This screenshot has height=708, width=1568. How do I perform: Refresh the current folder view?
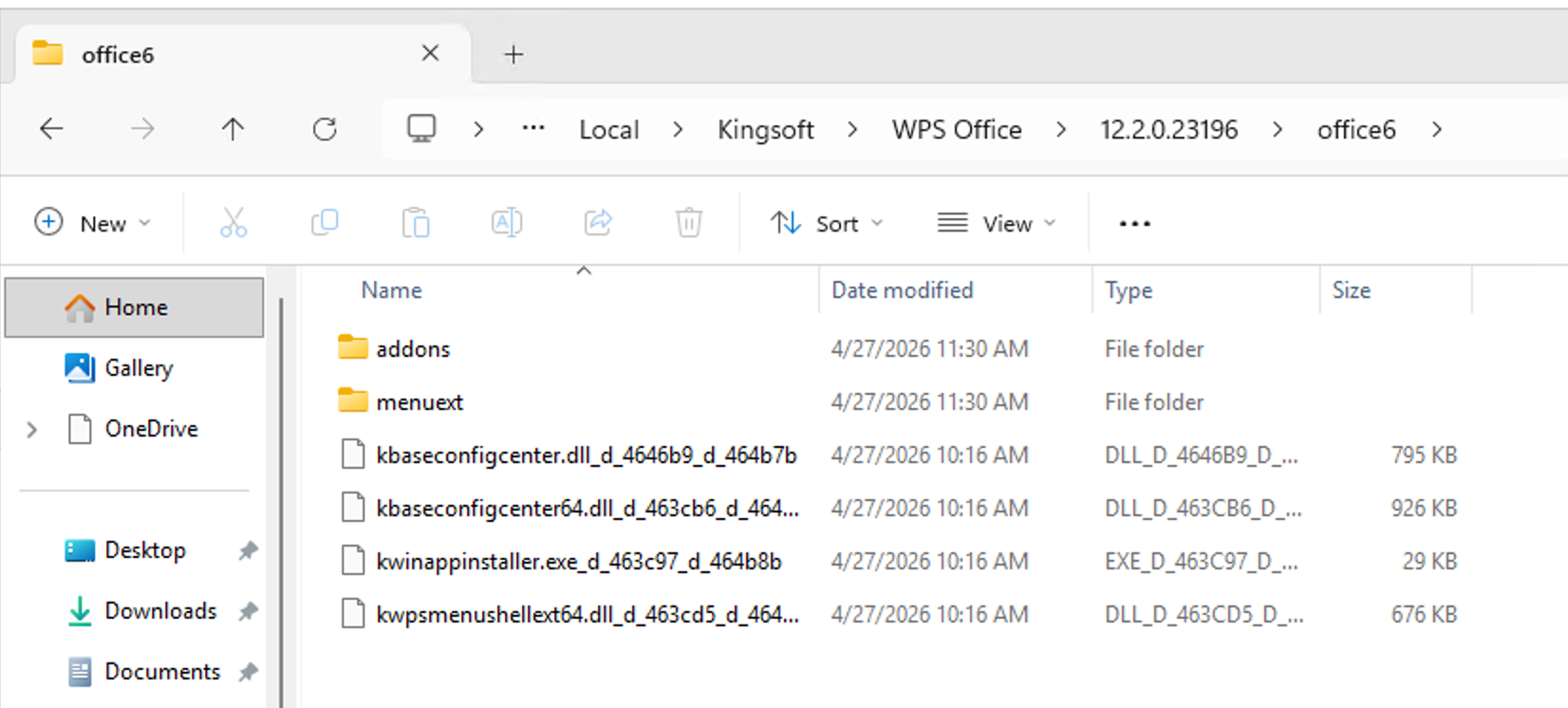pyautogui.click(x=325, y=129)
